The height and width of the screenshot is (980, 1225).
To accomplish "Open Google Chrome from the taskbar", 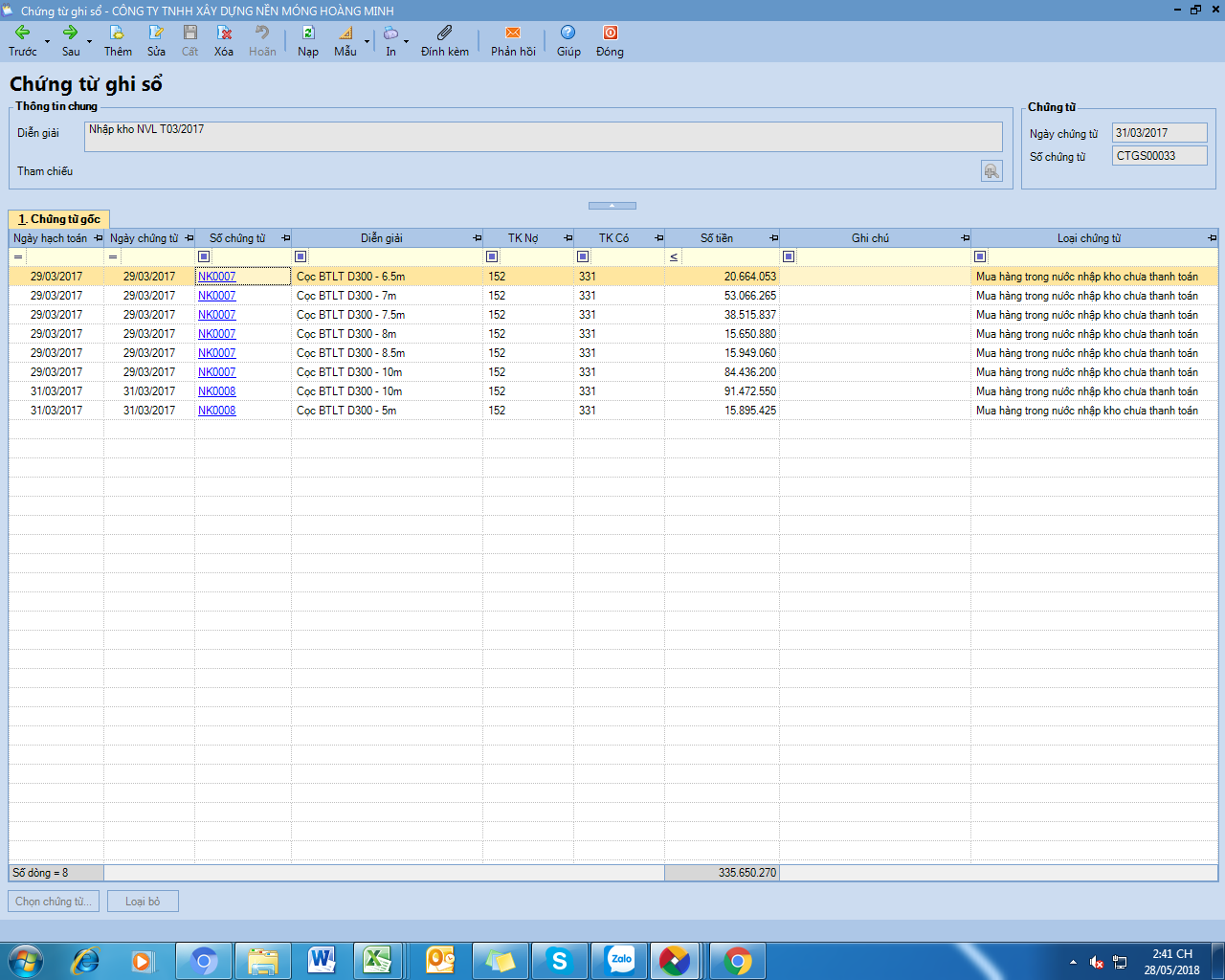I will point(738,960).
